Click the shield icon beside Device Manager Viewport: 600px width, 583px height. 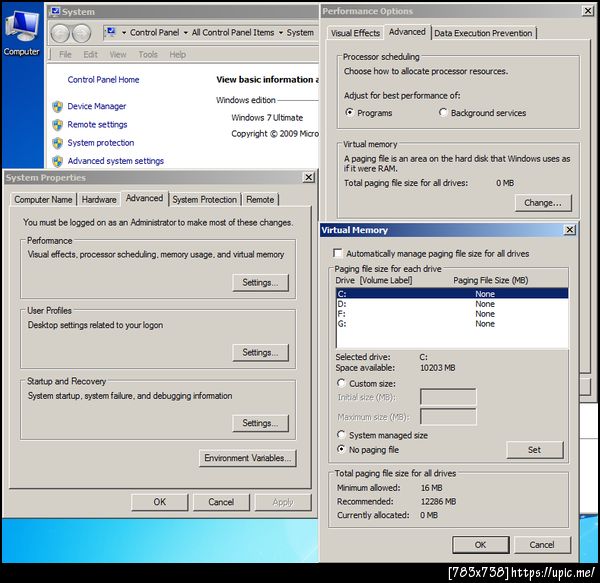pyautogui.click(x=58, y=106)
